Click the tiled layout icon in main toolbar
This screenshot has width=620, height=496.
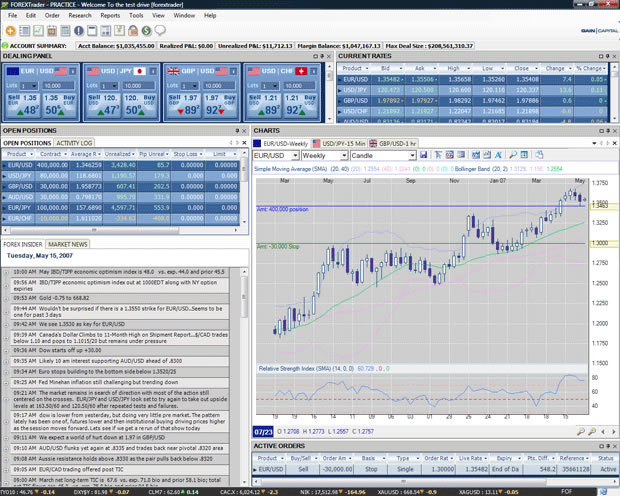click(x=106, y=30)
